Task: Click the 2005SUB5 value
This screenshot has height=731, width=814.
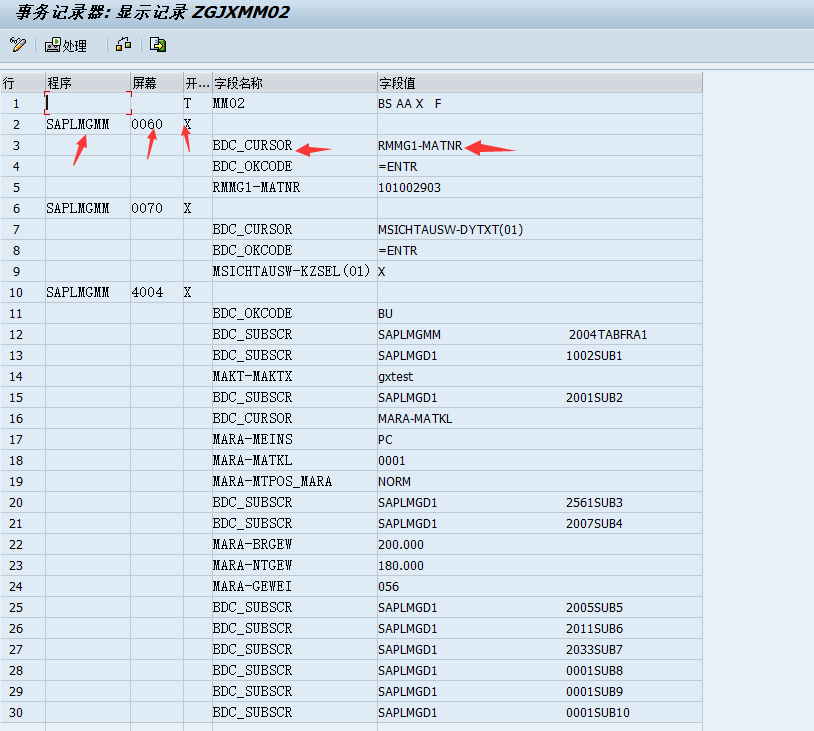Action: pos(594,608)
